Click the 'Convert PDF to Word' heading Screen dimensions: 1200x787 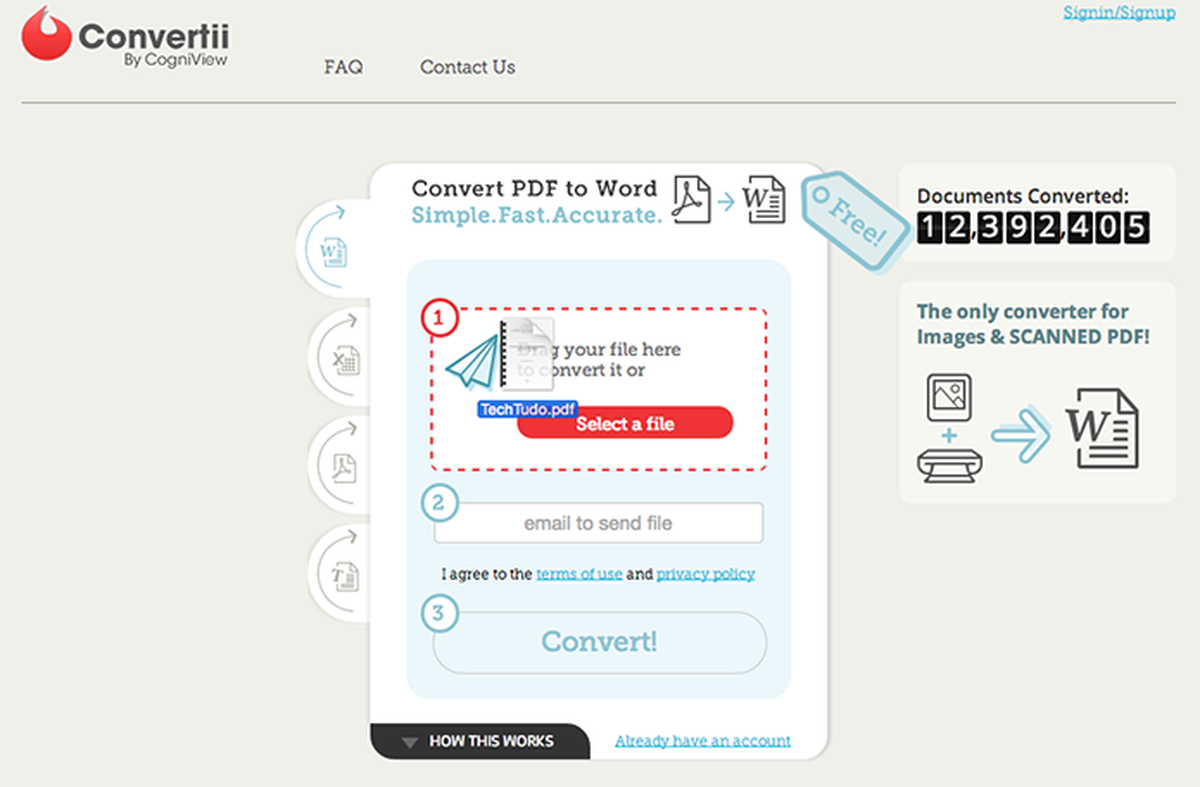point(535,188)
